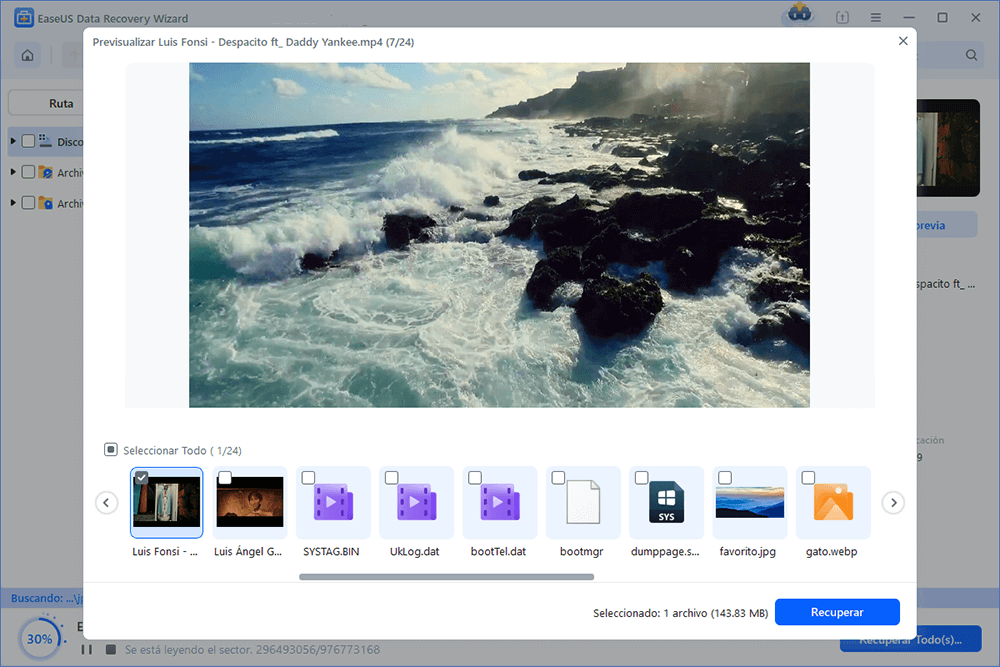Viewport: 1000px width, 667px height.
Task: Click the Luis Fonsi - ... file name
Action: [x=165, y=552]
